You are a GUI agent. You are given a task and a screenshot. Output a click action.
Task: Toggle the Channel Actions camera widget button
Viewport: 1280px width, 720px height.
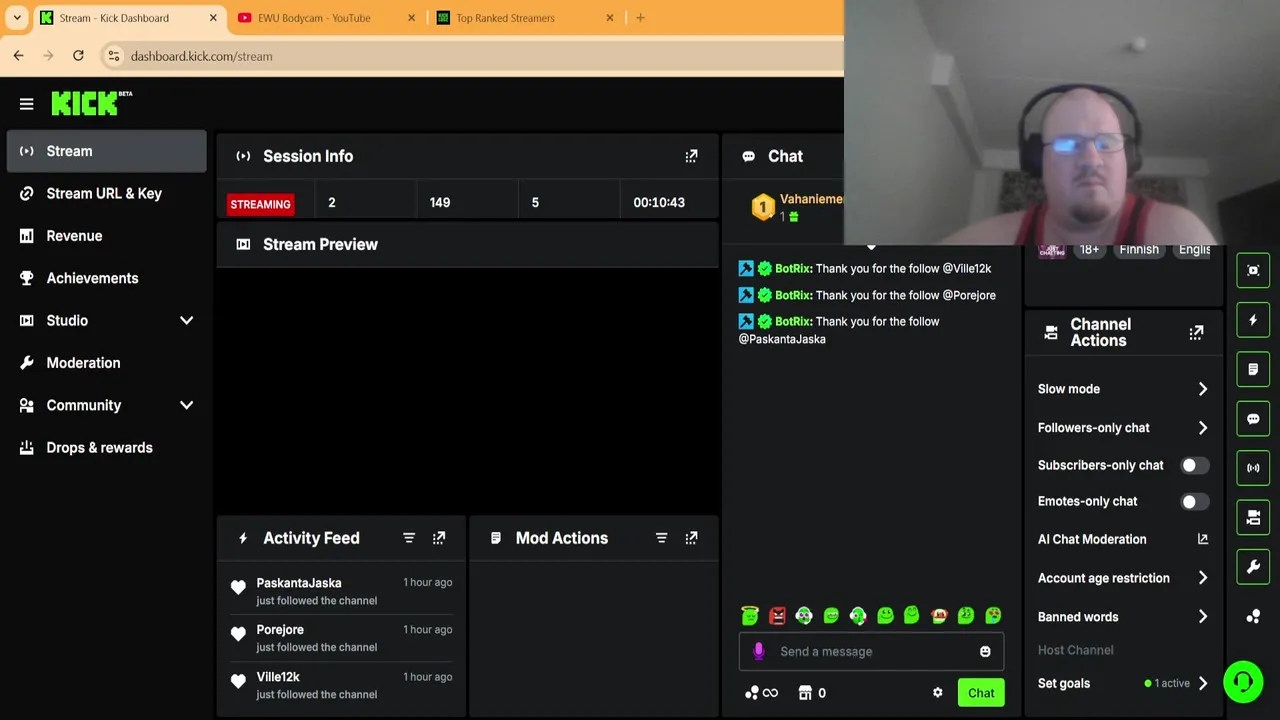click(1253, 518)
